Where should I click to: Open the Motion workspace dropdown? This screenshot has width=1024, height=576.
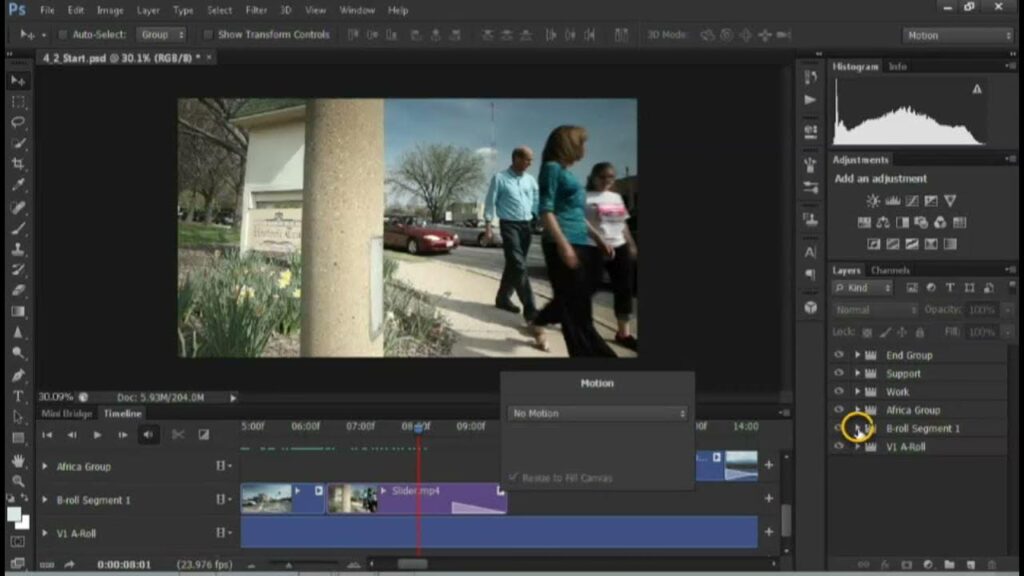(x=957, y=35)
